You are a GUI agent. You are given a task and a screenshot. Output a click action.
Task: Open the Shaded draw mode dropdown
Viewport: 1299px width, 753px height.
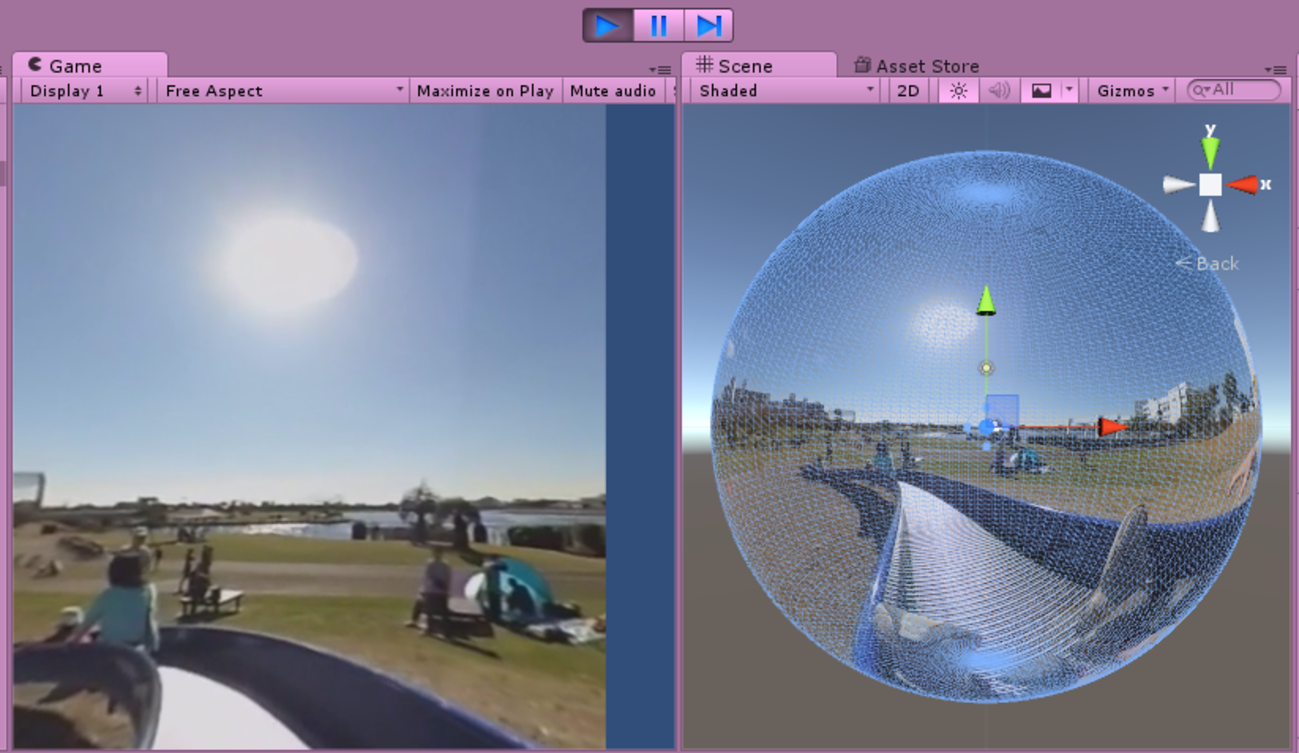coord(786,91)
